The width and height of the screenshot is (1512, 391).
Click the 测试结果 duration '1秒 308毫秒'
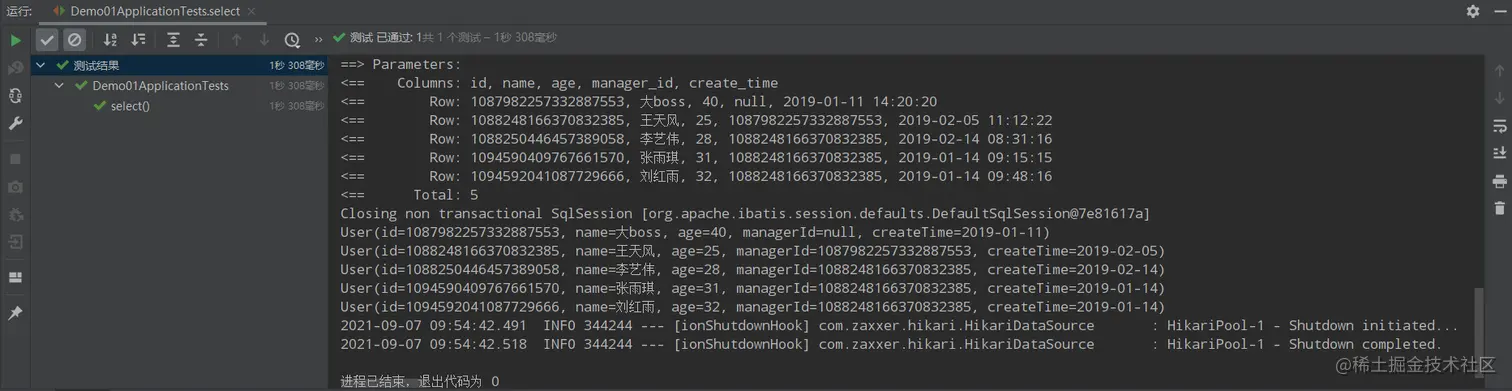pyautogui.click(x=297, y=66)
